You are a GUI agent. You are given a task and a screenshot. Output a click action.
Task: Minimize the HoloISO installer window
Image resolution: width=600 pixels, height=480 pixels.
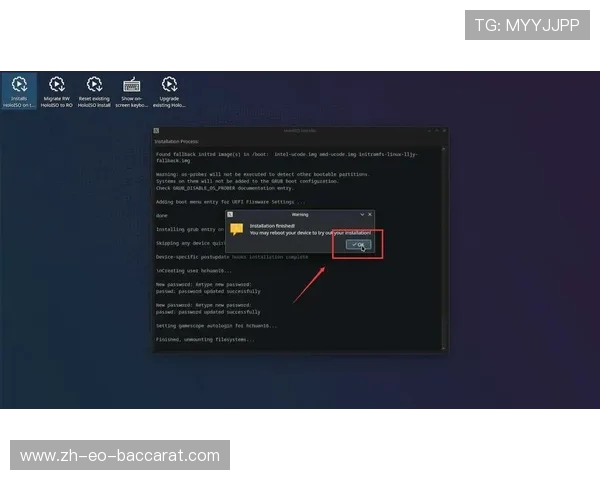(425, 131)
